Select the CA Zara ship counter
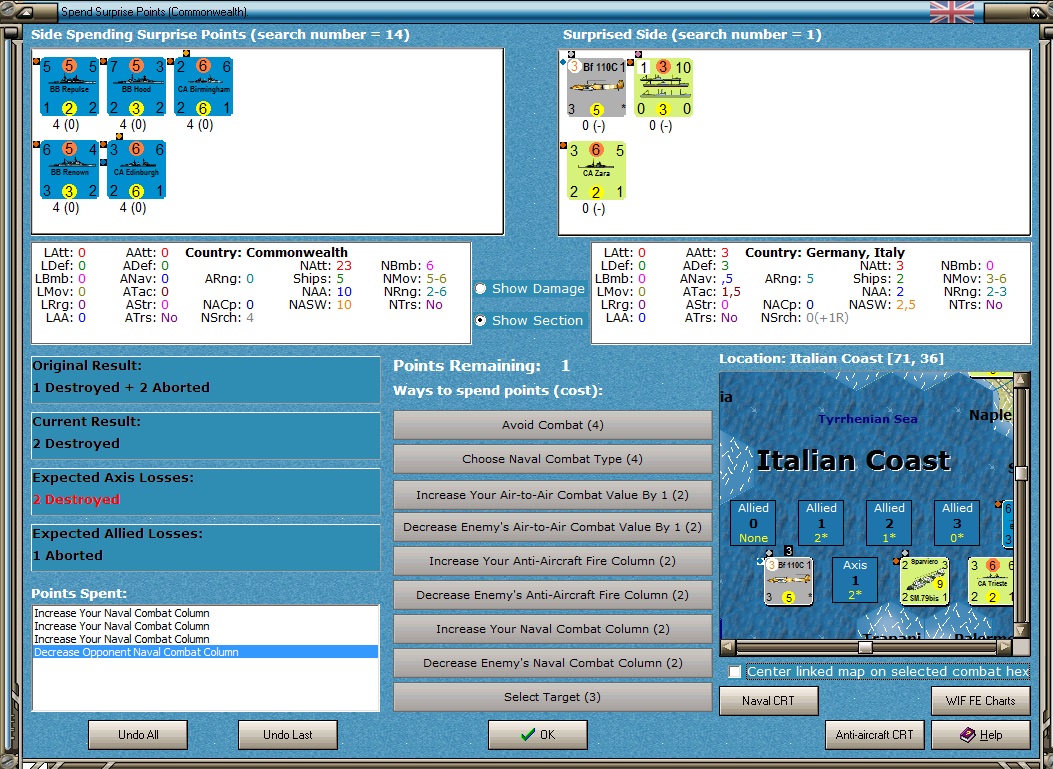 tap(596, 171)
